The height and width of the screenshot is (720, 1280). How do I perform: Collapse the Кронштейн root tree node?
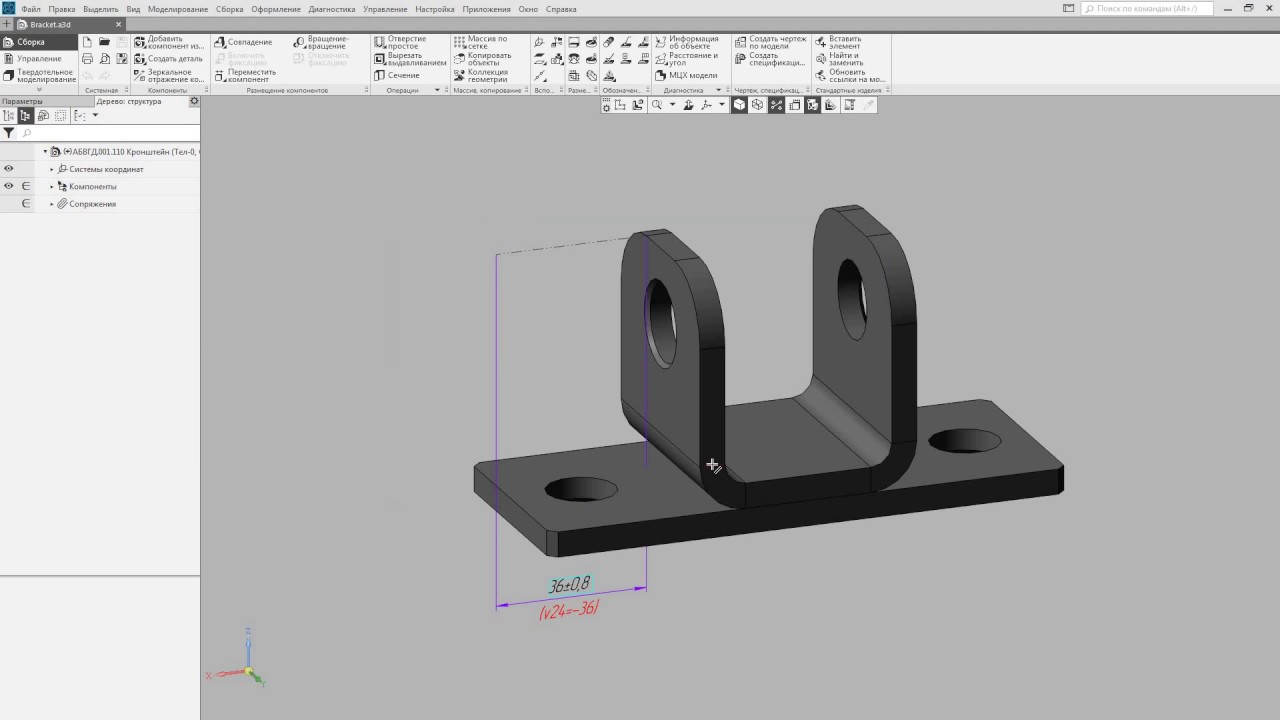[45, 152]
